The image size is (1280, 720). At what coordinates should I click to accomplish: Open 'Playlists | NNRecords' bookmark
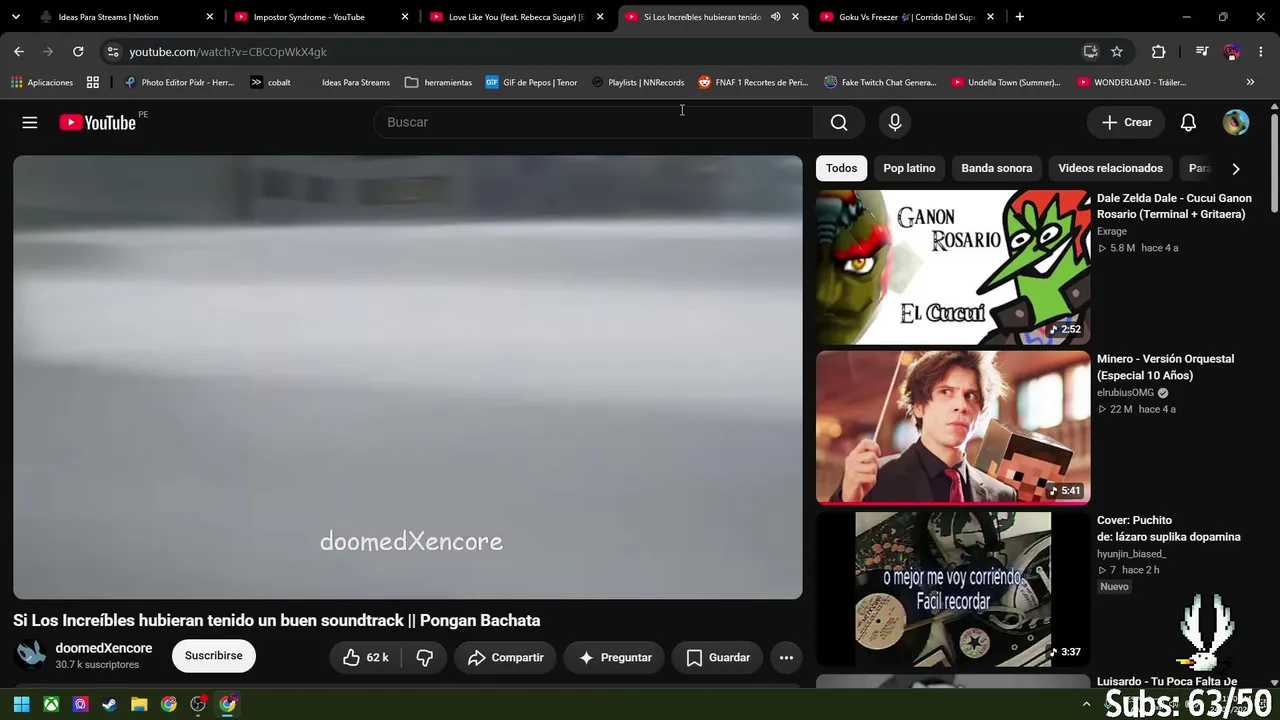(637, 82)
